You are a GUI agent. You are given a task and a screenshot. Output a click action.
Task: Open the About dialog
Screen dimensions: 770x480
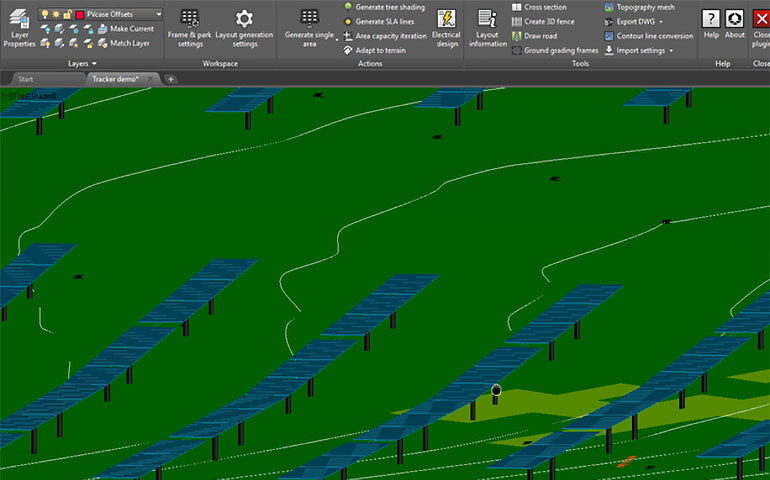click(x=735, y=24)
